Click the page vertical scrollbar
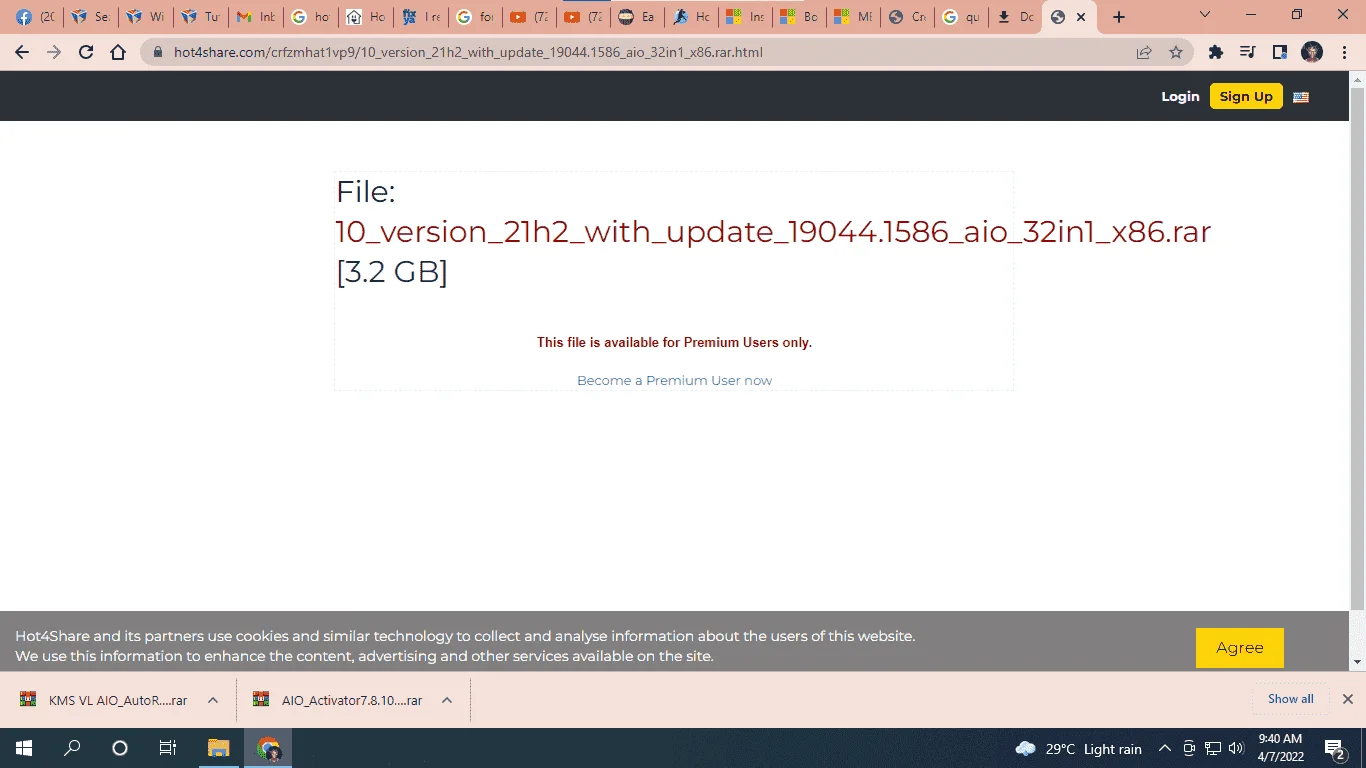This screenshot has height=768, width=1366. click(x=1357, y=350)
